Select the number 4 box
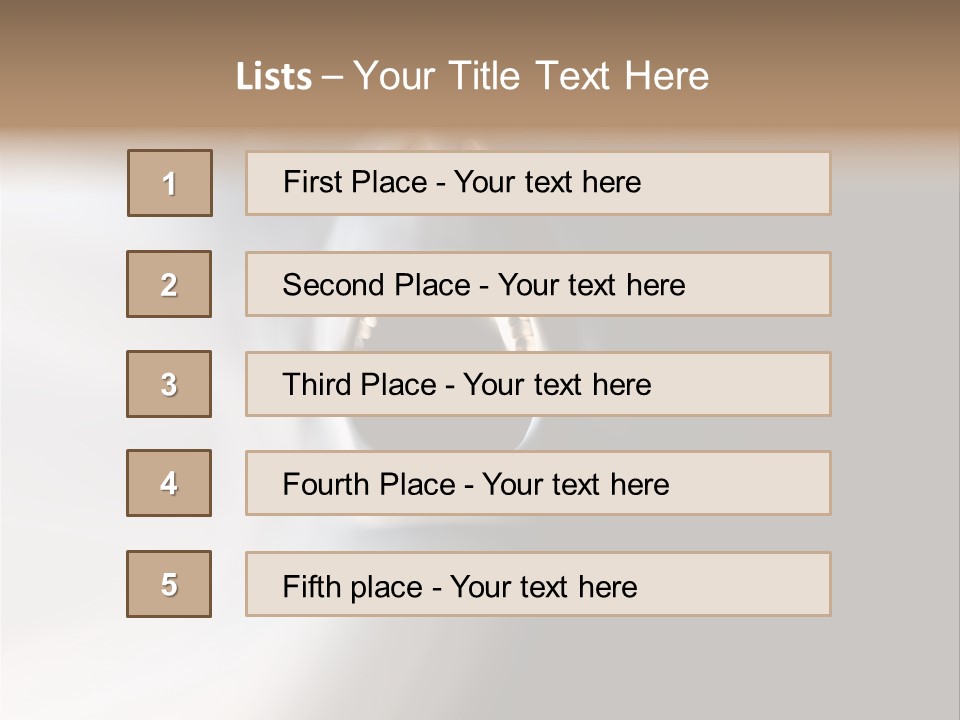 click(x=169, y=483)
